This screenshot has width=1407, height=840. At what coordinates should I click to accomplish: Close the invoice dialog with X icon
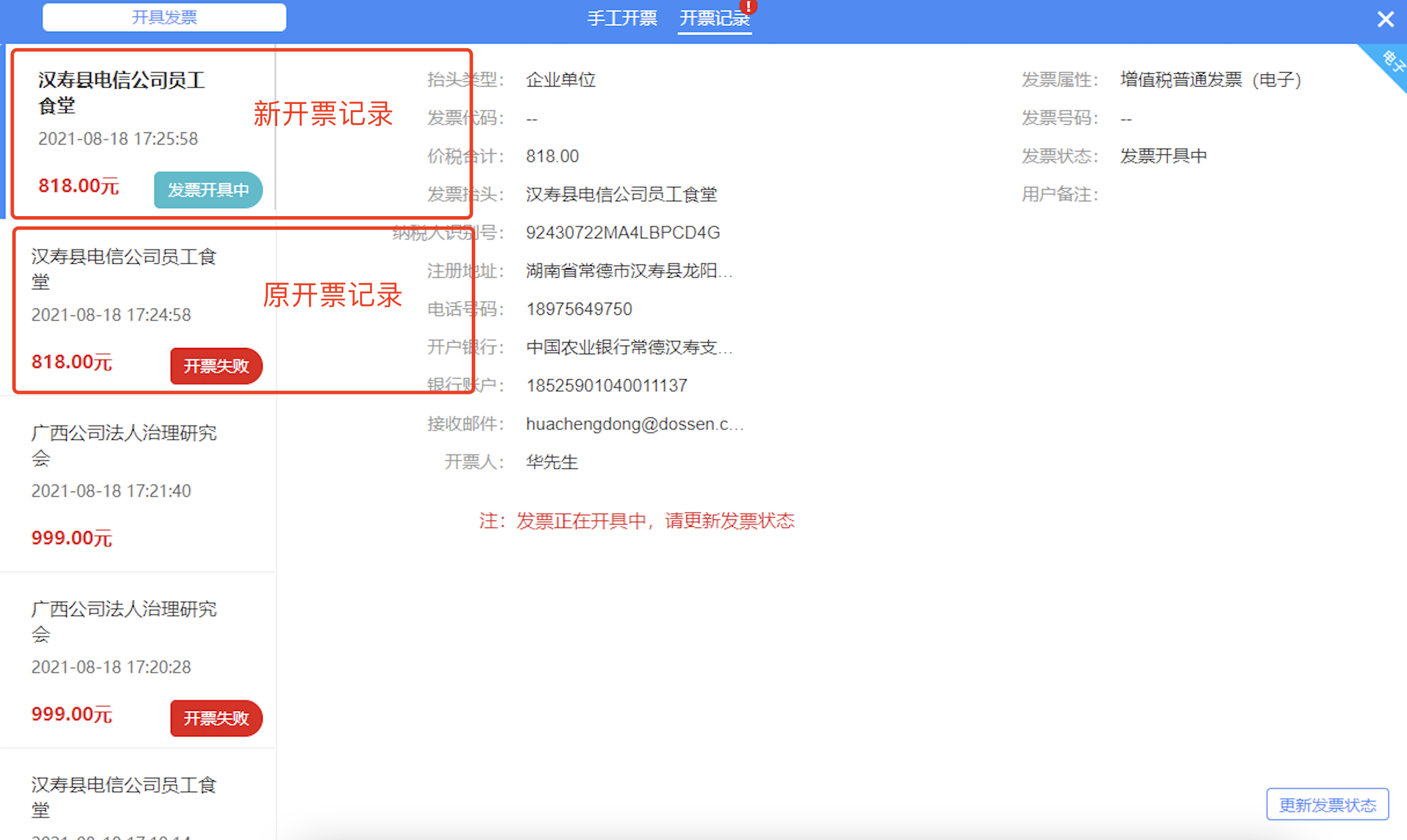click(1385, 19)
